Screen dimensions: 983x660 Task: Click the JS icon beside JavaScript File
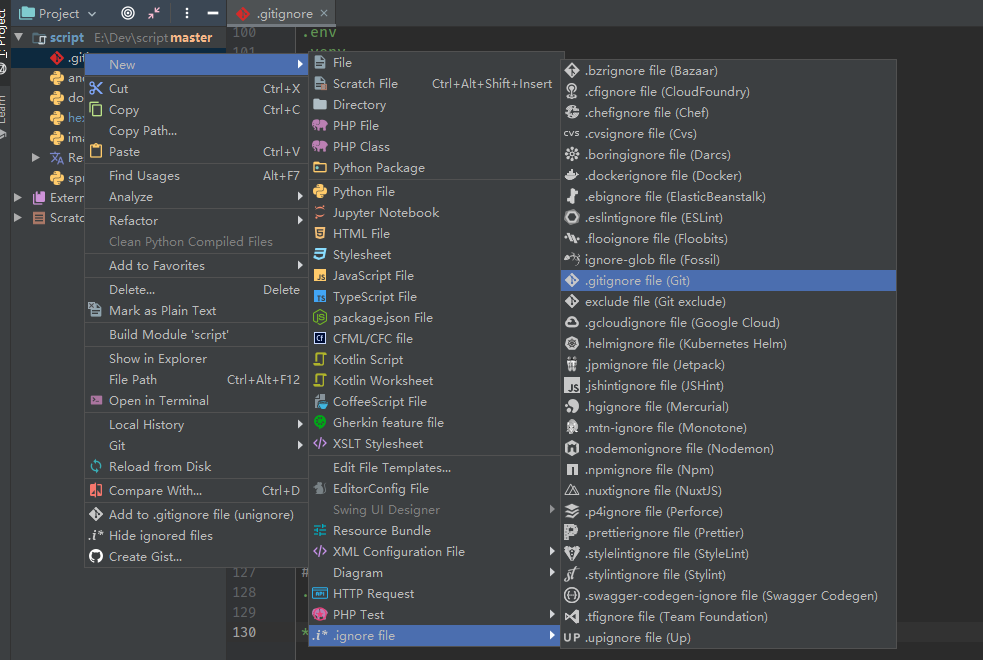320,276
